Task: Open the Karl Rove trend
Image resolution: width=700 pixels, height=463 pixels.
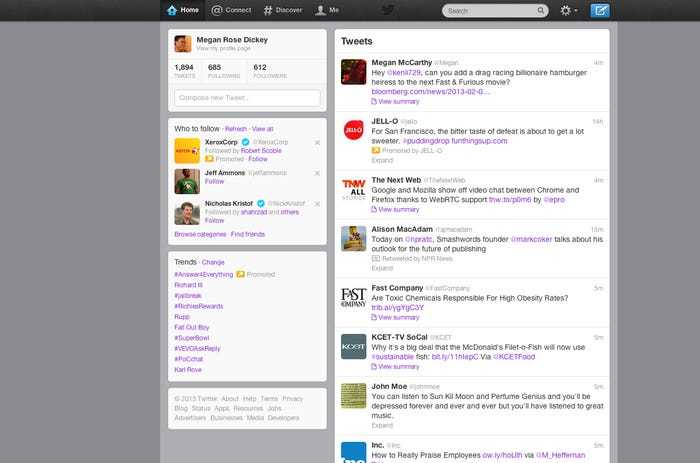Action: pyautogui.click(x=188, y=370)
